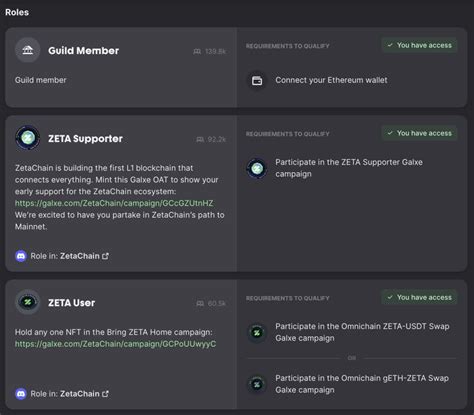The height and width of the screenshot is (415, 474).
Task: Click ZETA User's You have access badge
Action: click(x=419, y=297)
